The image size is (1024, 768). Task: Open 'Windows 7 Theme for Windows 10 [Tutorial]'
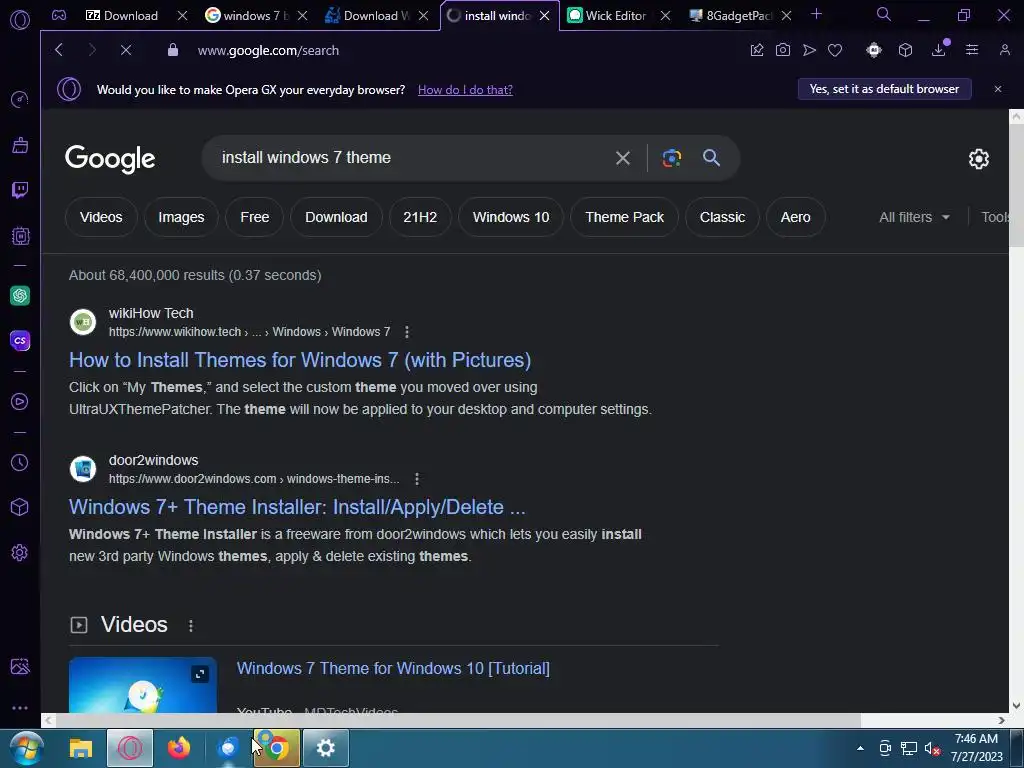pos(393,668)
